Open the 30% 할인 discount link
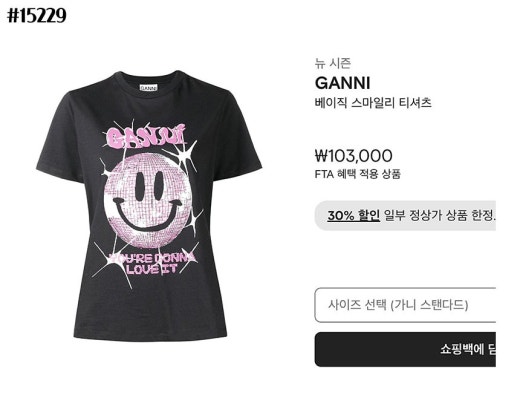 (353, 215)
